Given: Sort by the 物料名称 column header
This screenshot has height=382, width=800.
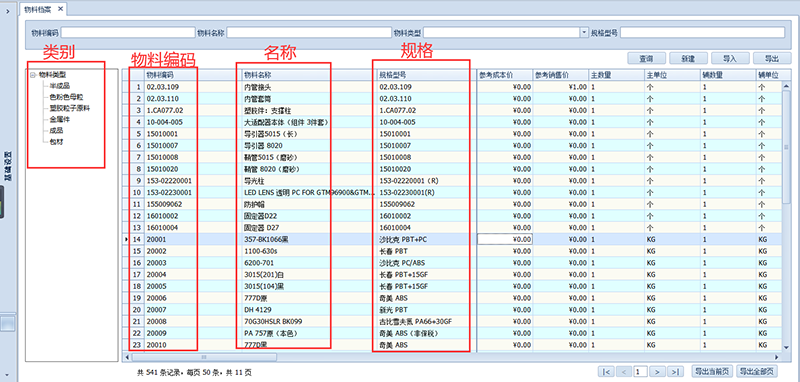Looking at the screenshot, I should [x=309, y=75].
